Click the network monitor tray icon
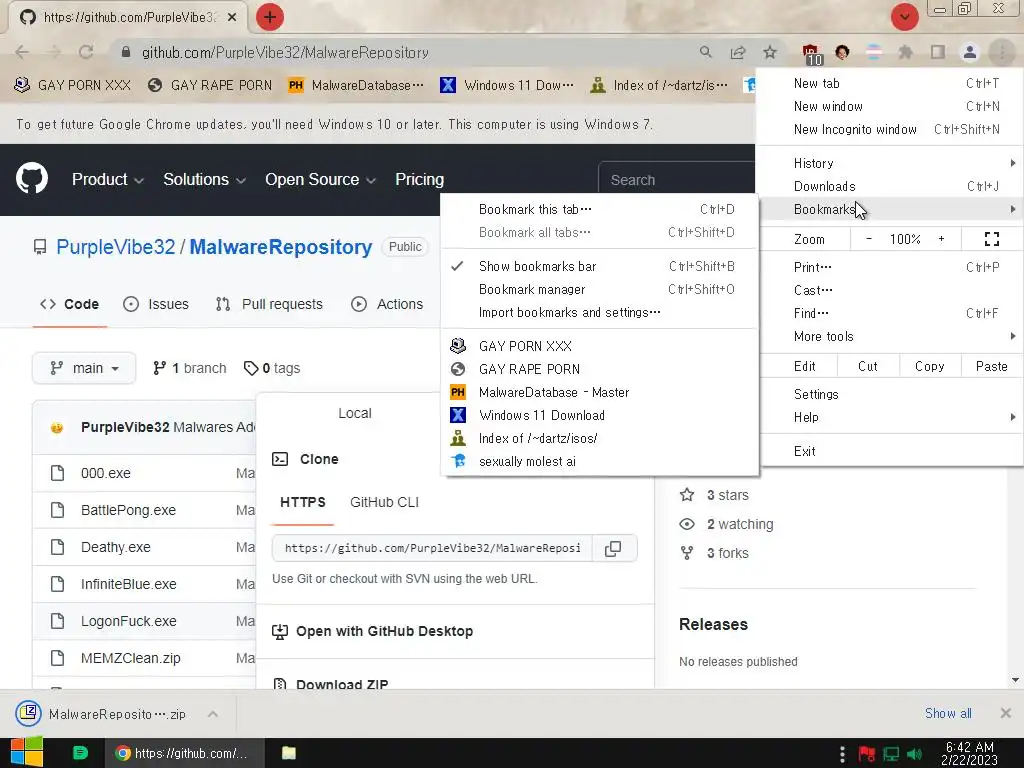Screen dimensions: 1024x768 (891, 754)
